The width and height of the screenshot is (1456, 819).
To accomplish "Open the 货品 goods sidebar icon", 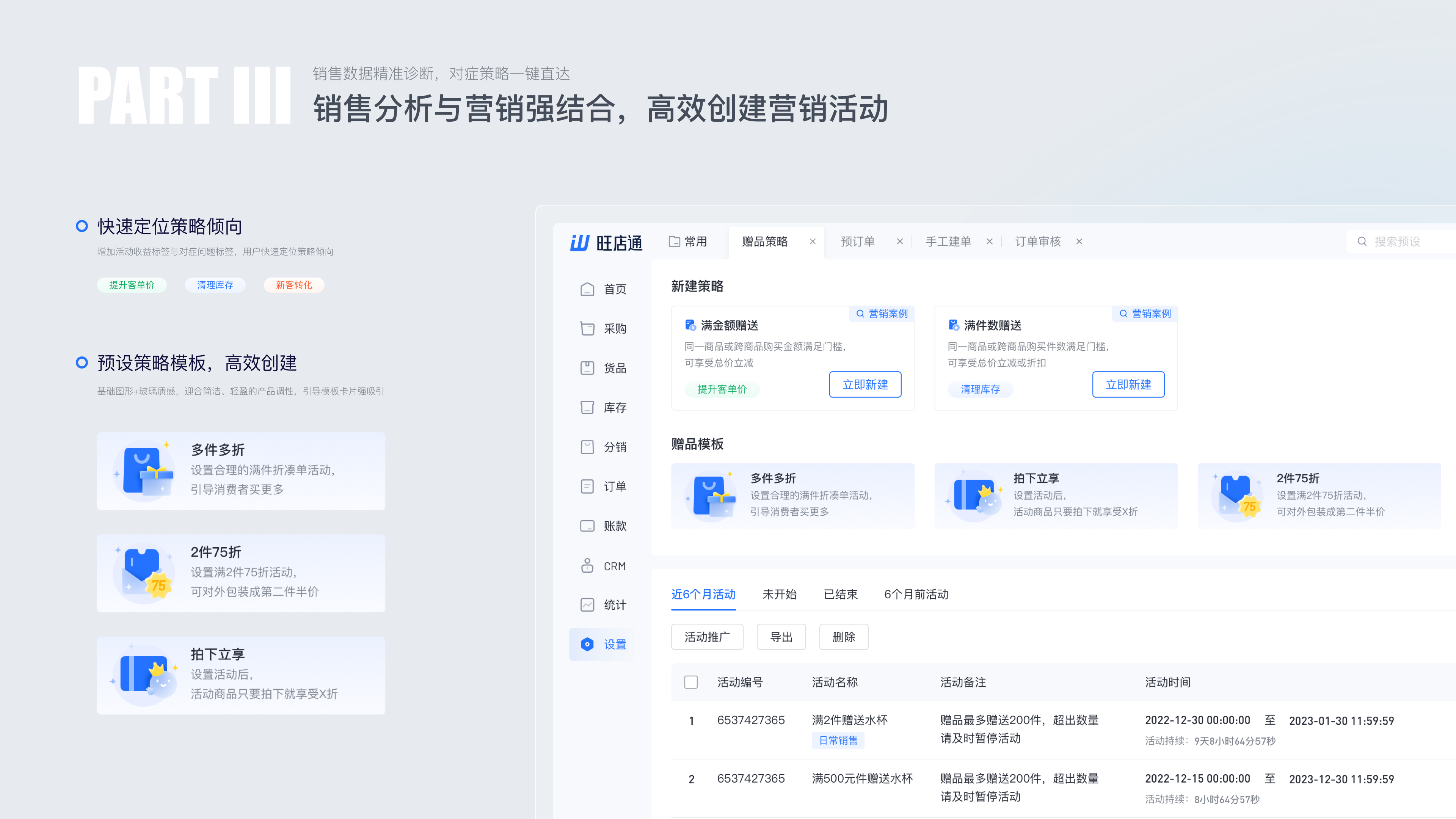I will pos(587,369).
